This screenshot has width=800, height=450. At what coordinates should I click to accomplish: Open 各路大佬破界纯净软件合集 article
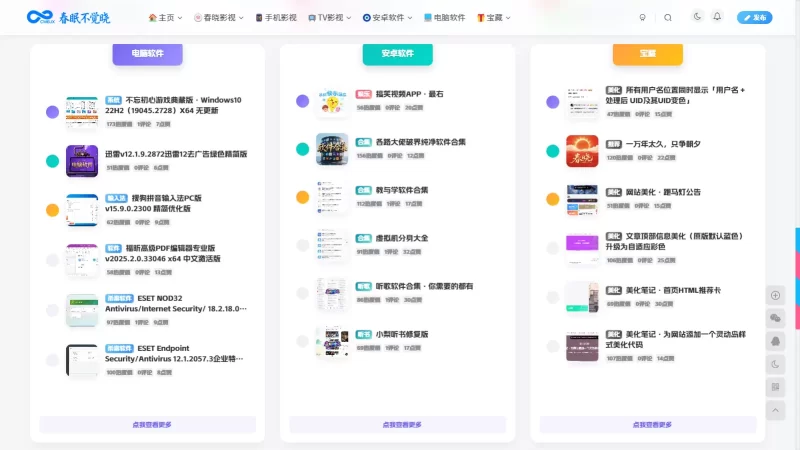(x=421, y=142)
